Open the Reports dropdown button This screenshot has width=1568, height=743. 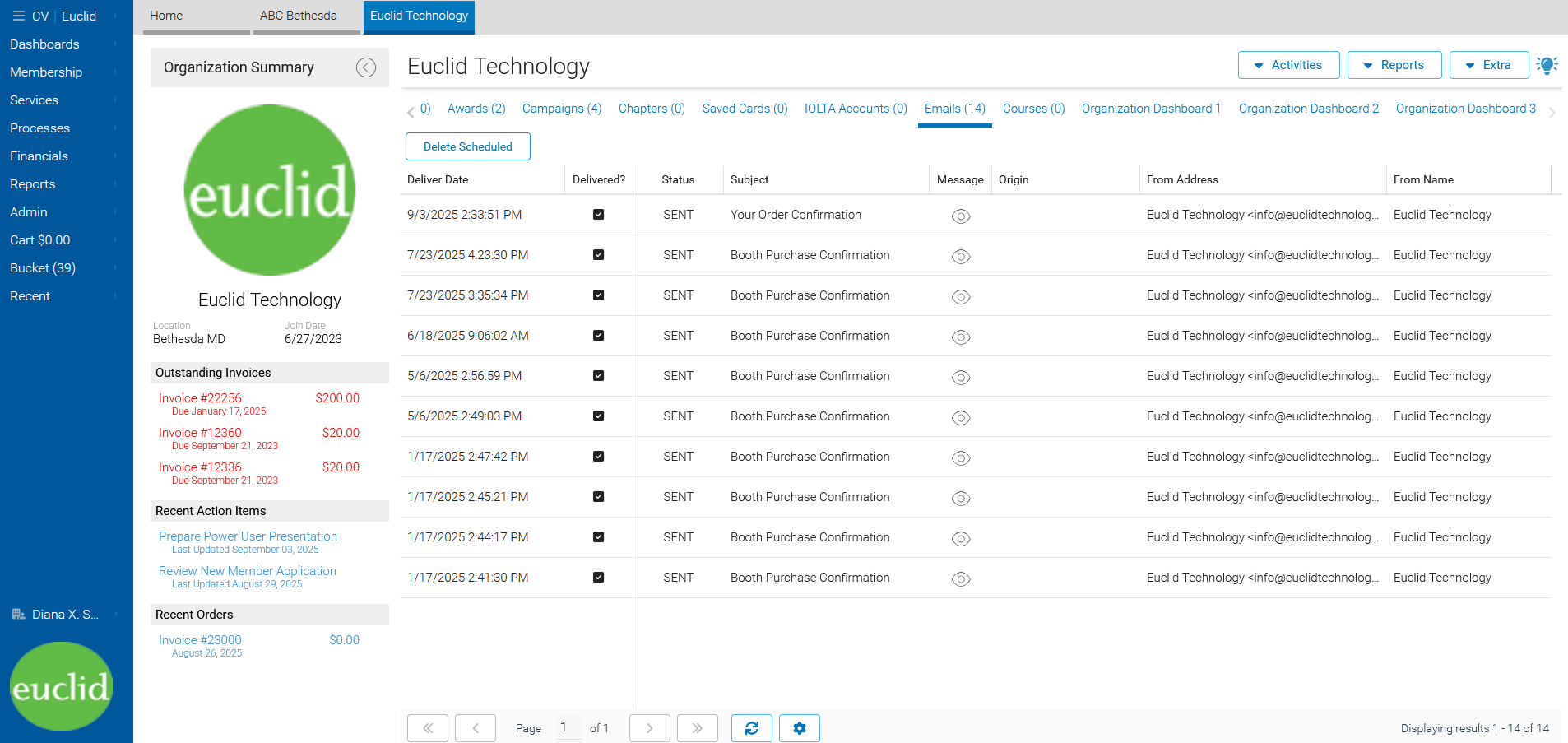1394,65
